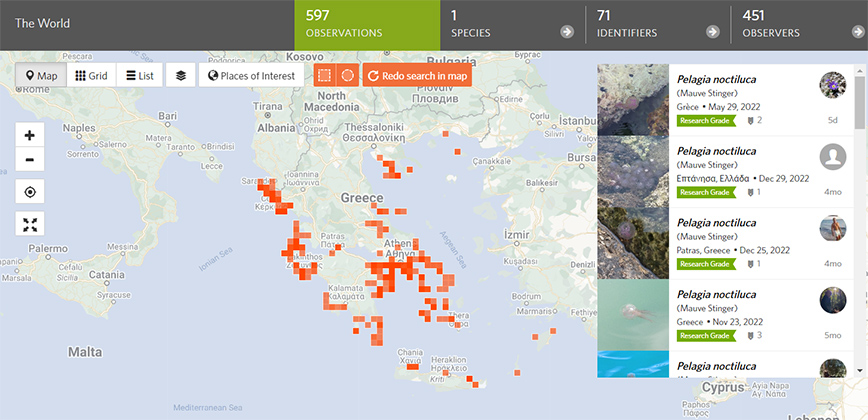868x420 pixels.
Task: Click the observations list scrollbar
Action: click(861, 100)
